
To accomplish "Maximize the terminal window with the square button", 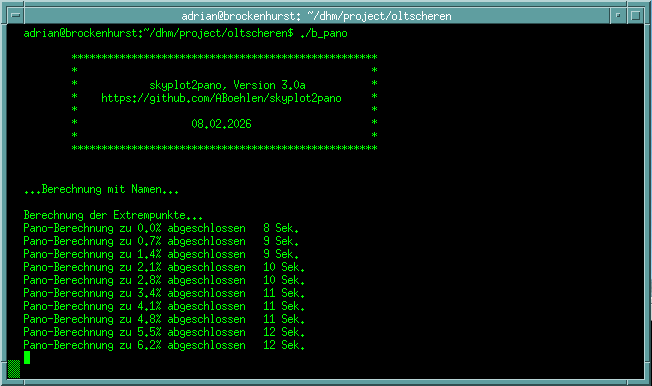I will coord(635,16).
